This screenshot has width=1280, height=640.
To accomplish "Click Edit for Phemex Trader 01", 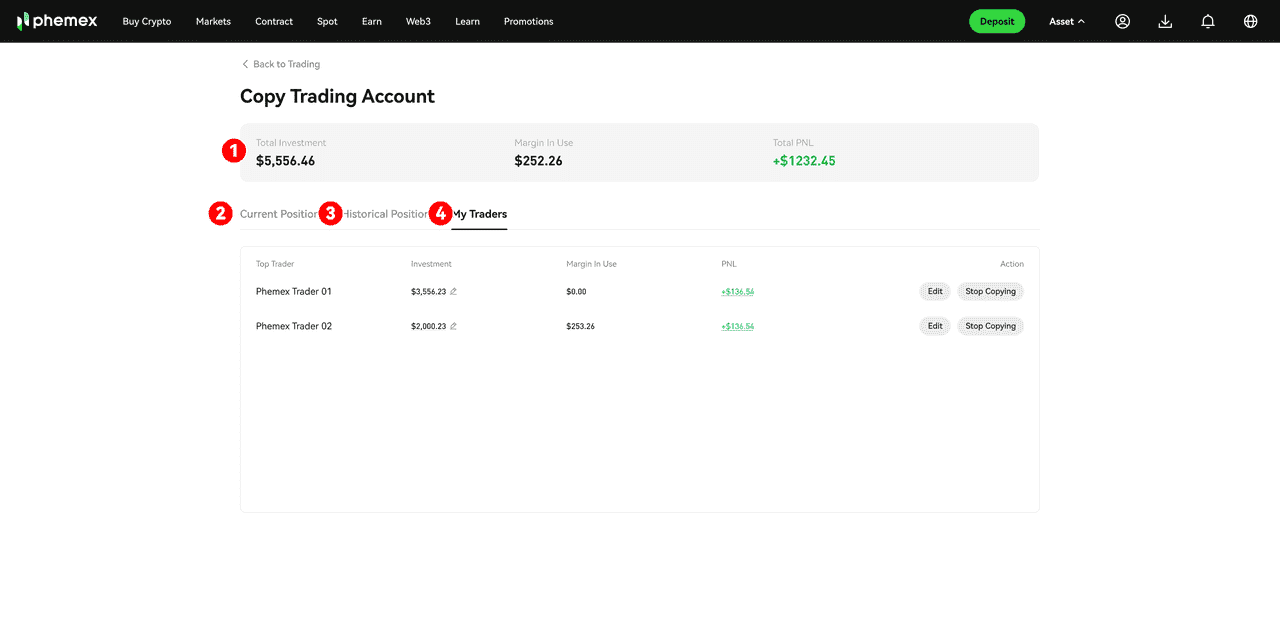I will tap(935, 292).
